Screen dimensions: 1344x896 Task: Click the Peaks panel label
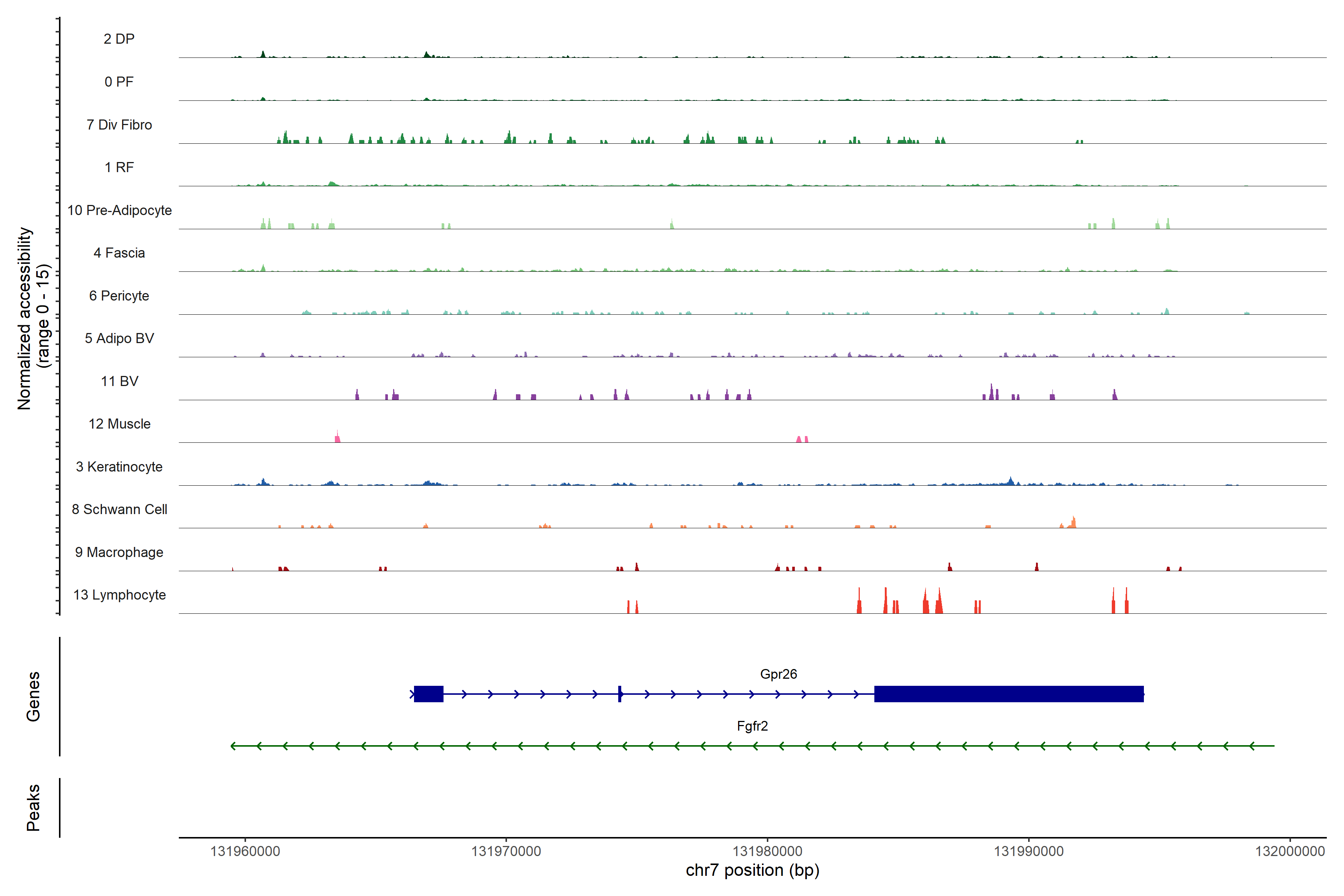[x=33, y=807]
